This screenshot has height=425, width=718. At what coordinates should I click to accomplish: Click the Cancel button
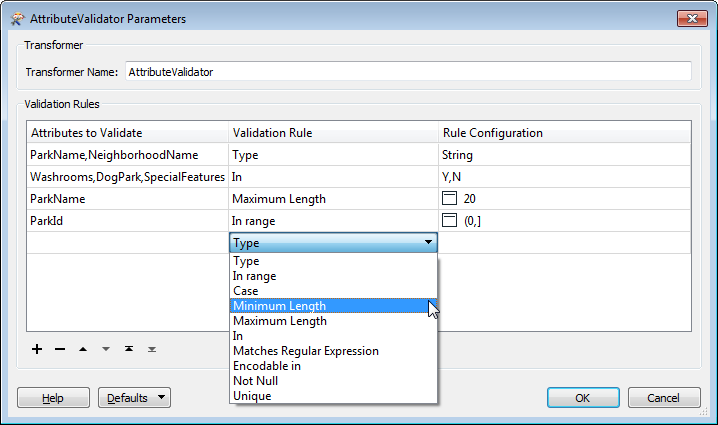tap(664, 398)
